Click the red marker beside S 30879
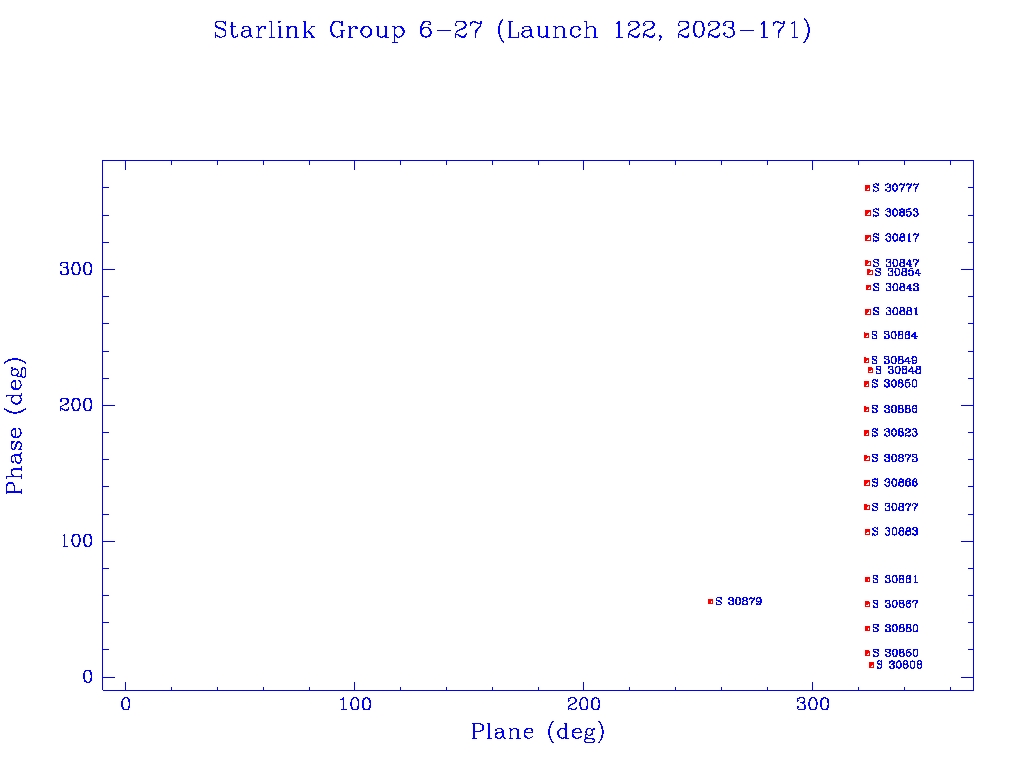This screenshot has height=768, width=1024. (711, 601)
